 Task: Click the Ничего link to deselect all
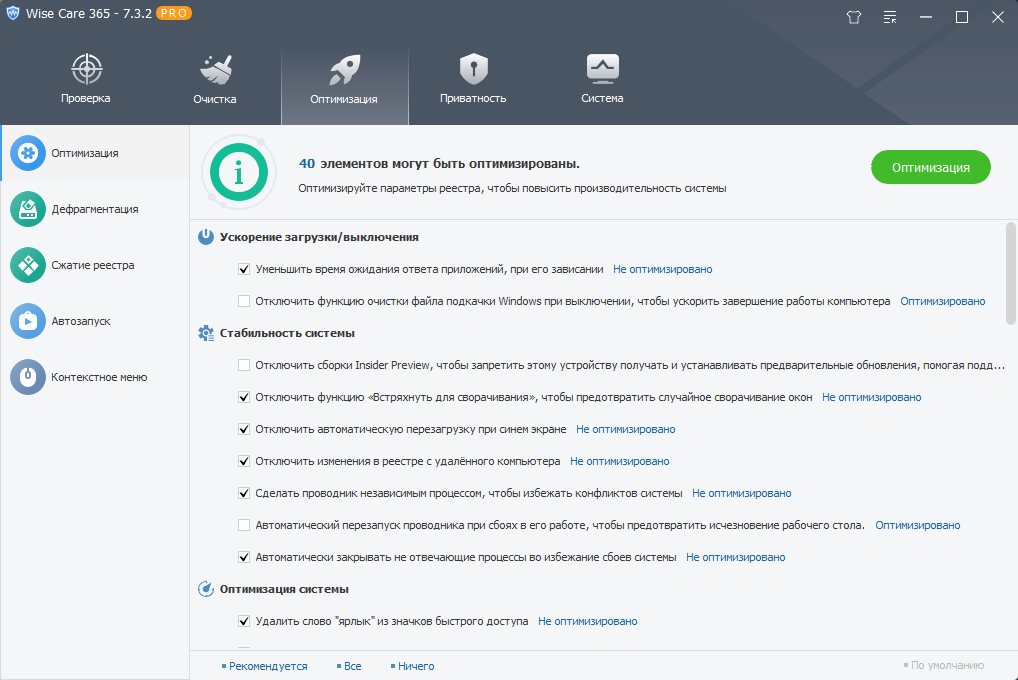click(x=416, y=666)
